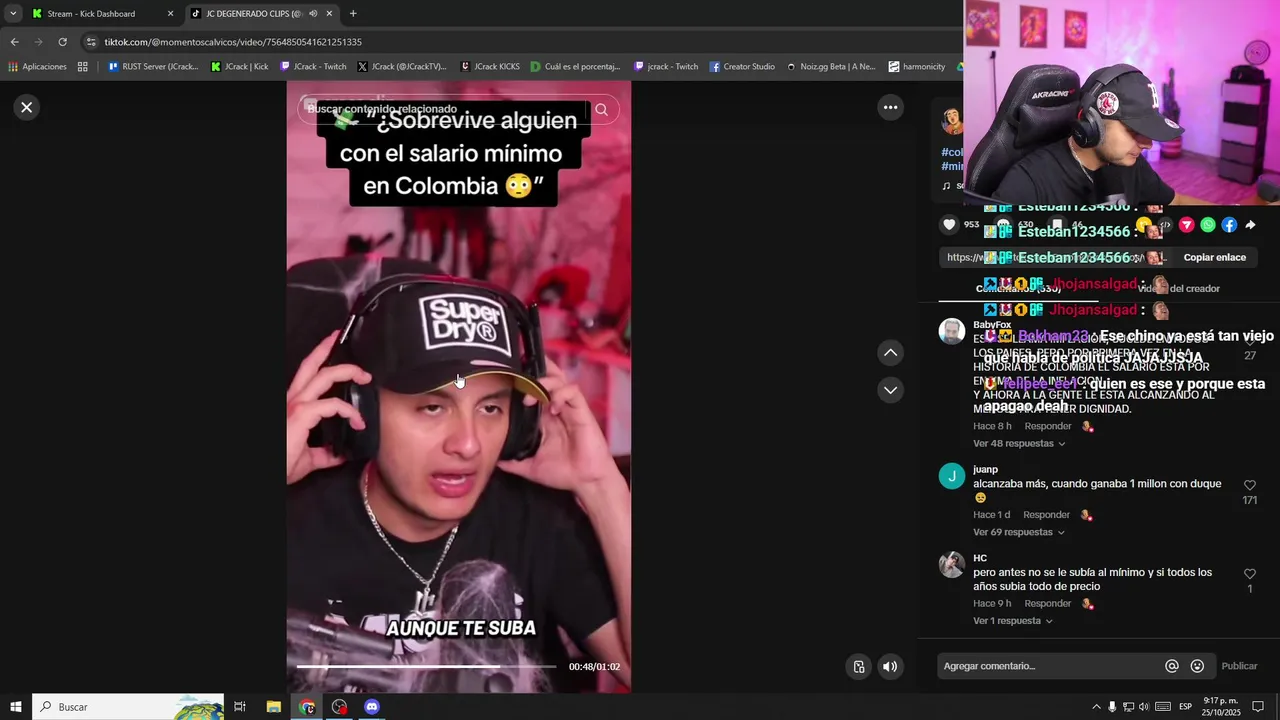
Task: Expand 'Ver 1 respuesta' under HC
Action: [1013, 621]
